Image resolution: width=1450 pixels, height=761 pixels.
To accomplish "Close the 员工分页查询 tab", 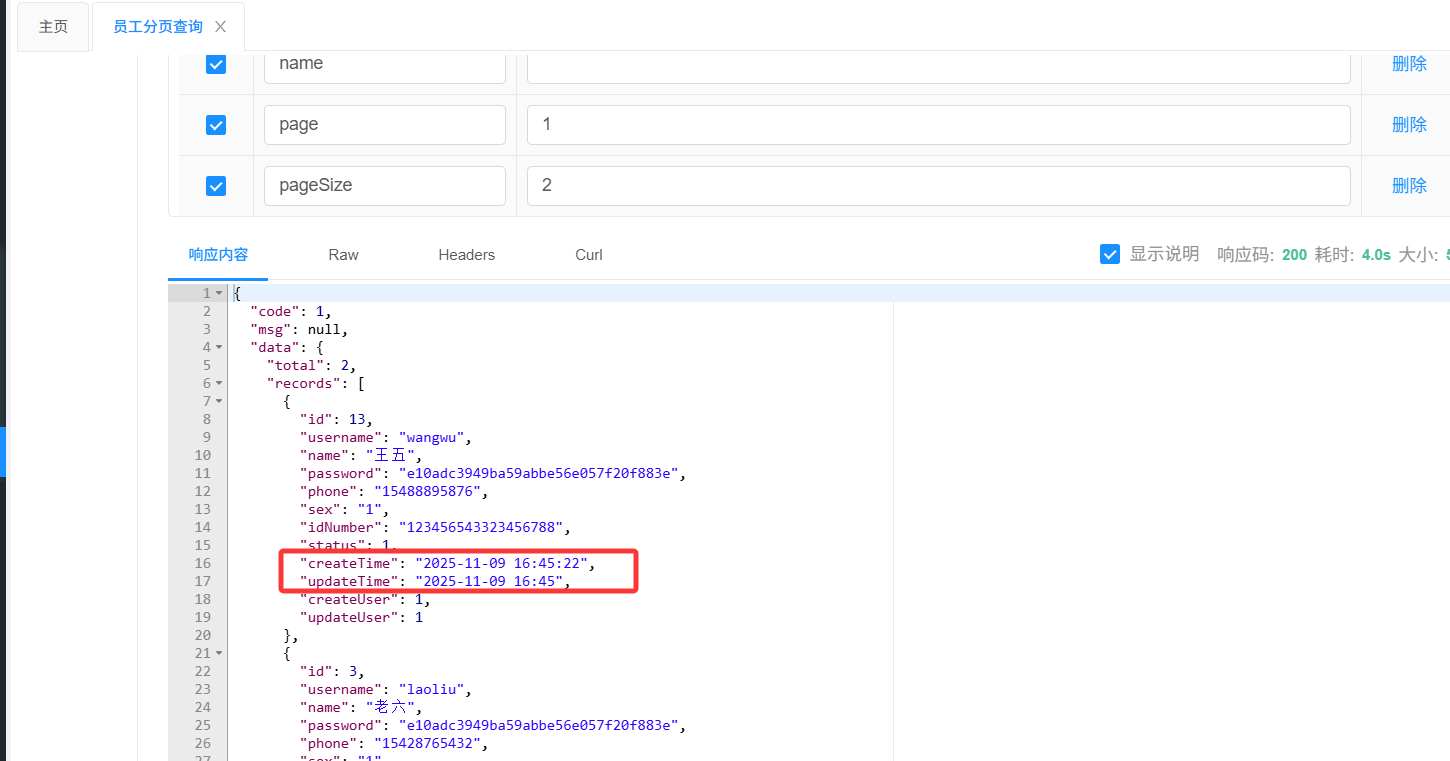I will coord(221,27).
